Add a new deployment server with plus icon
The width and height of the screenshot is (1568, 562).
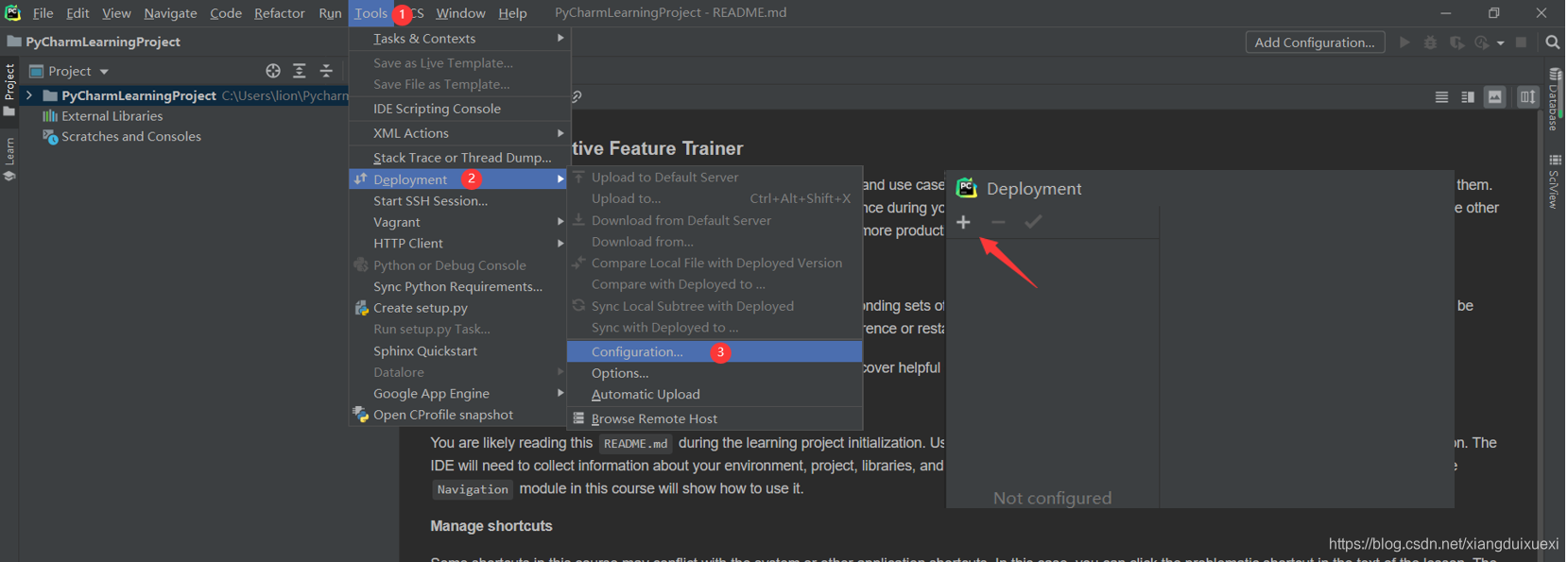[x=963, y=222]
